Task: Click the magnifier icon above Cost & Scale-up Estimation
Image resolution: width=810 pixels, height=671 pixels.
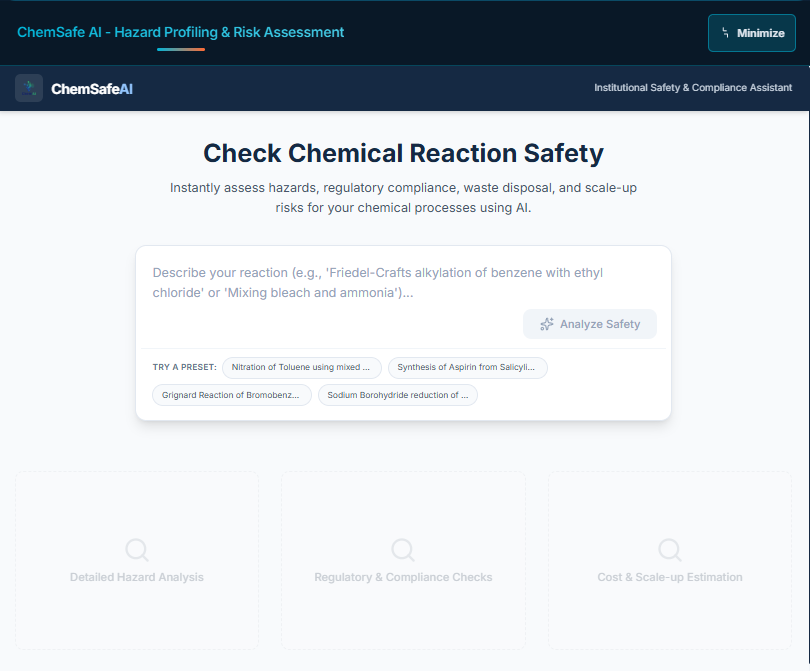Action: (669, 549)
